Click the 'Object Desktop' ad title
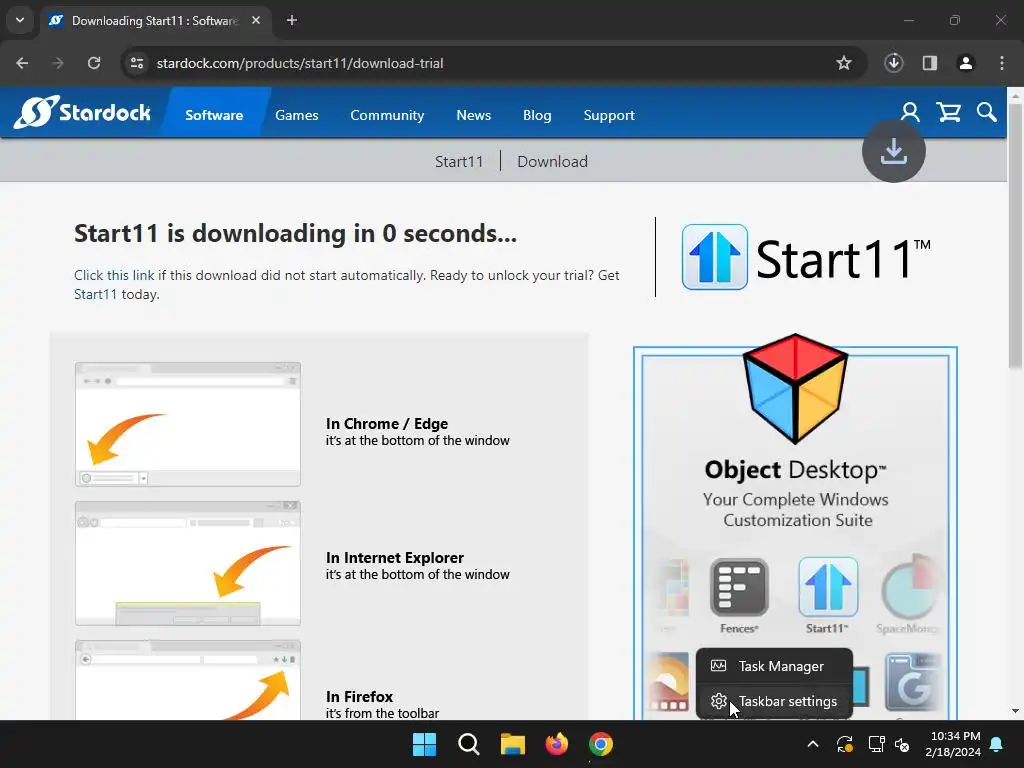 tap(795, 470)
